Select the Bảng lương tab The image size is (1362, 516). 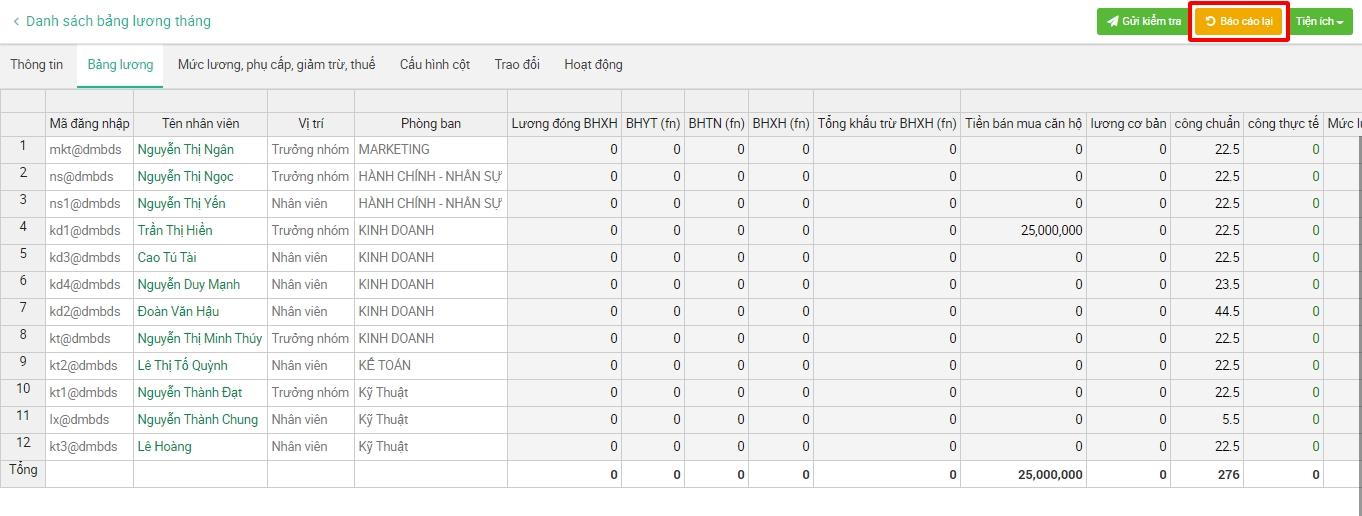coord(120,65)
